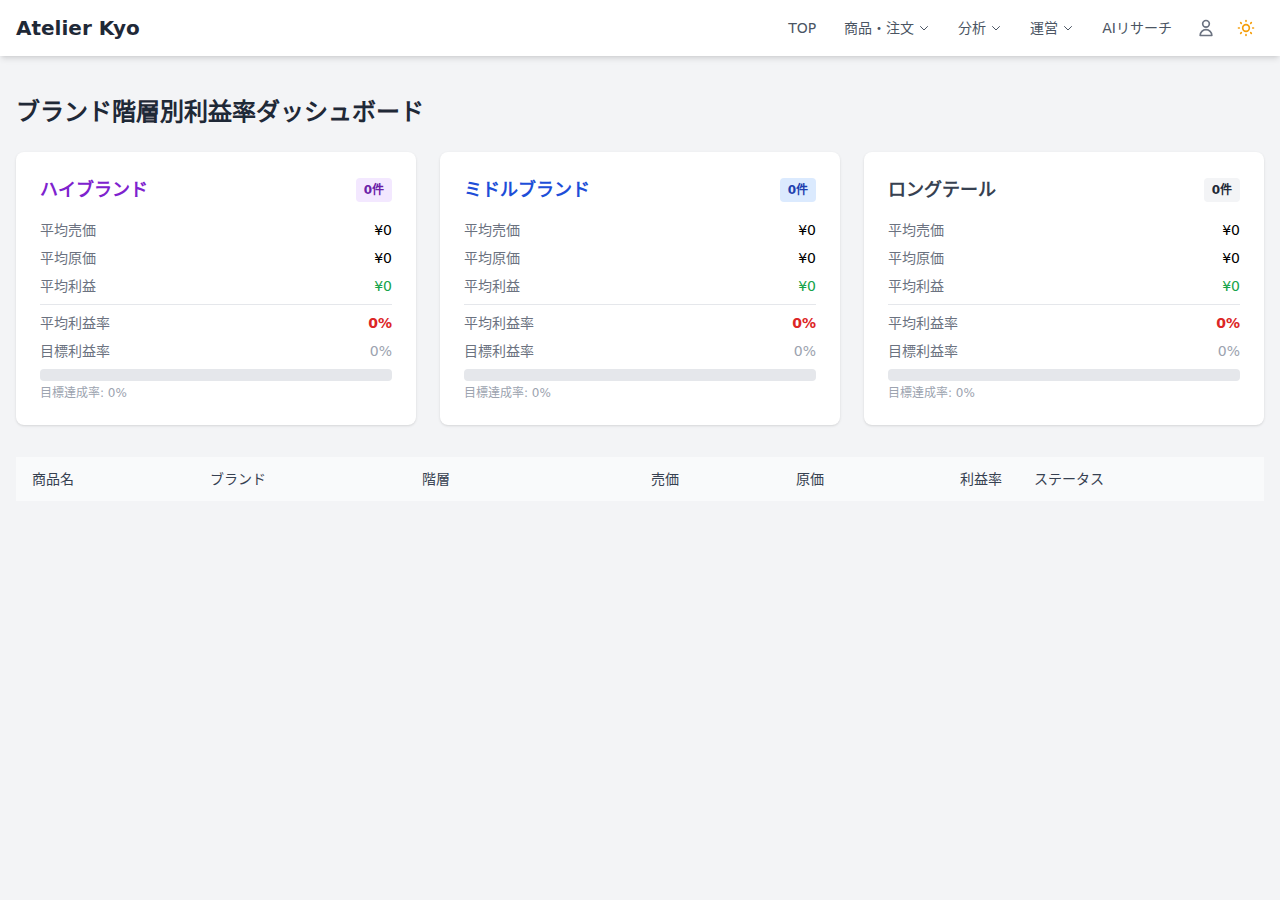Click the 商品名 column header
This screenshot has width=1280, height=900.
pyautogui.click(x=53, y=479)
